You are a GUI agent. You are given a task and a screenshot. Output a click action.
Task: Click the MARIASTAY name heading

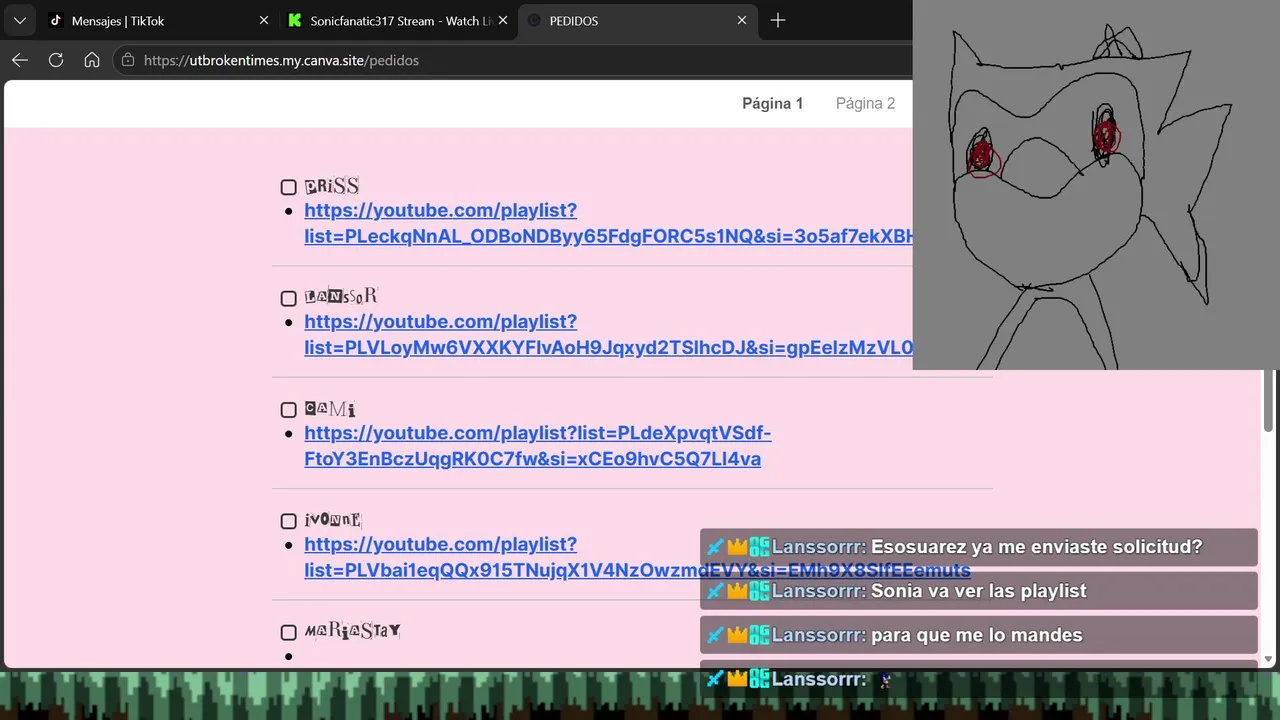(x=352, y=631)
